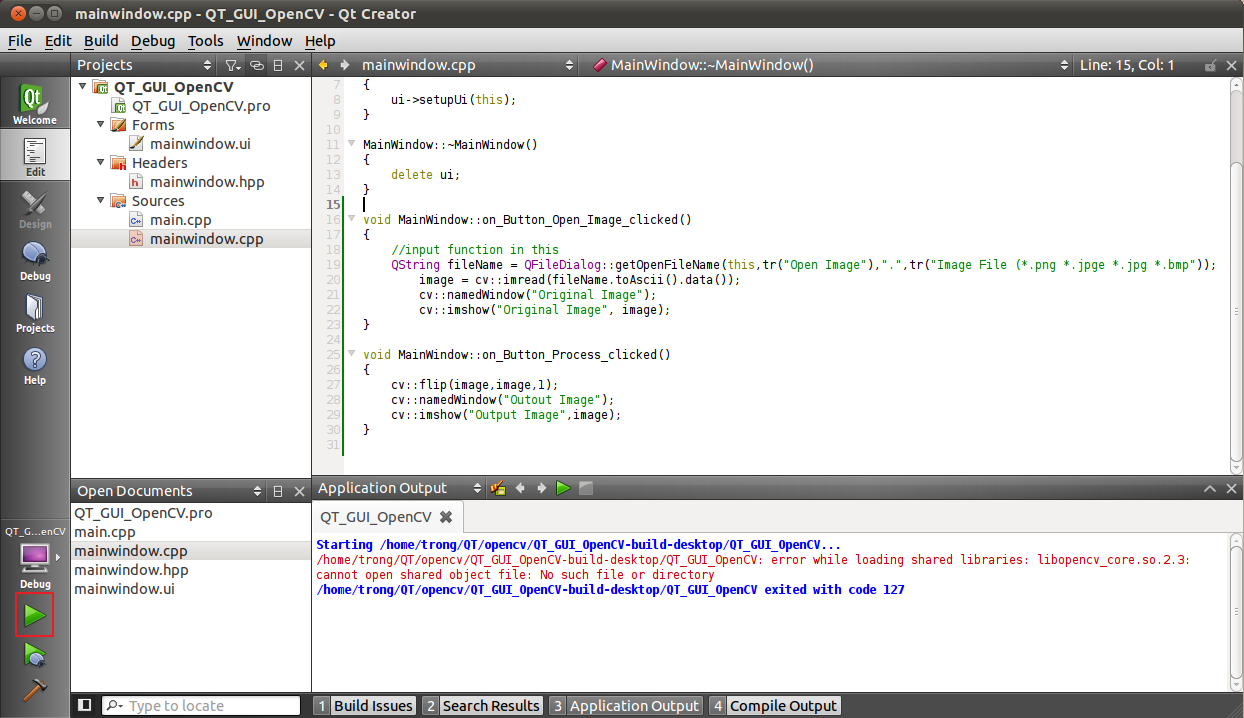Select QT_GUI_OpenCV.pro in the project tree

(201, 106)
